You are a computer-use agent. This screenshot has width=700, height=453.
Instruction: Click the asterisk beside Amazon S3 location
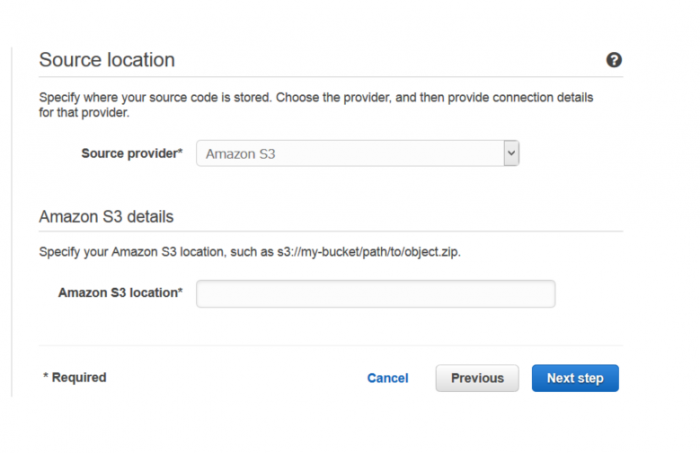pyautogui.click(x=180, y=290)
